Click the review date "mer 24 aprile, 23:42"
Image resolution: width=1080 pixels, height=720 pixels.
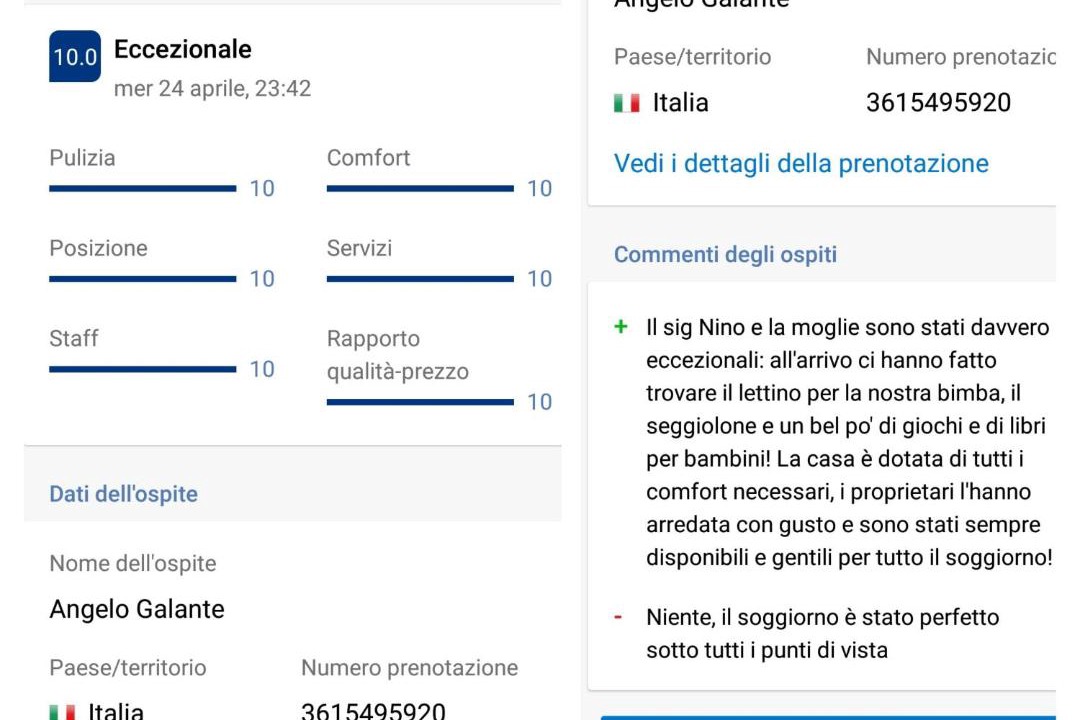click(x=212, y=88)
